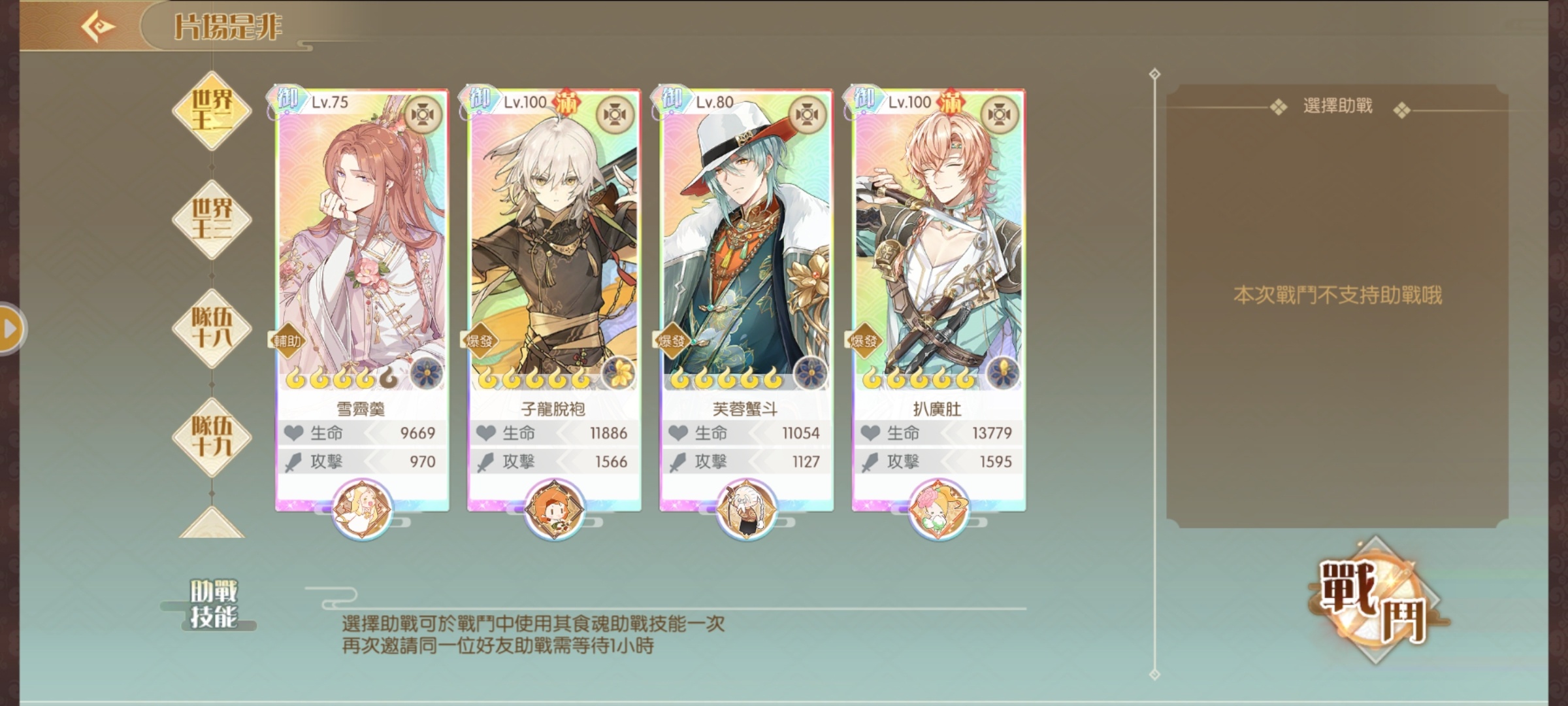Open detail icon on 扒廣肚 card

(x=1000, y=115)
